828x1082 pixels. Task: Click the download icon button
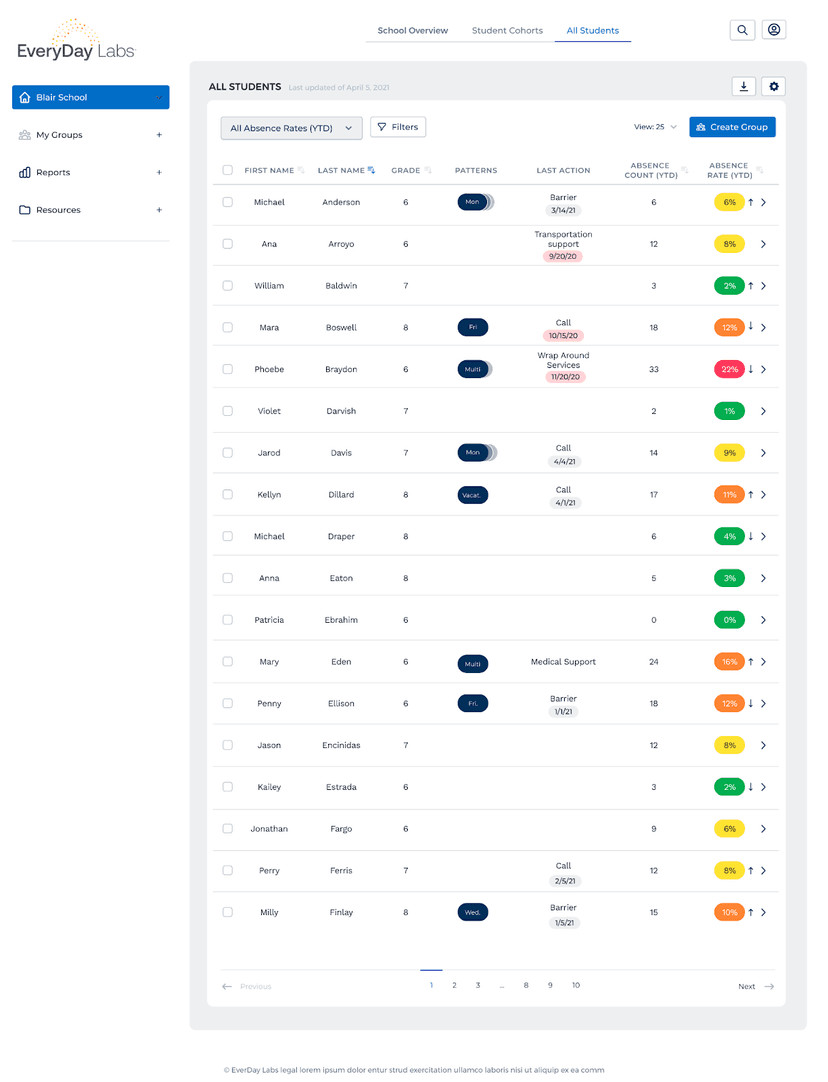(x=743, y=87)
